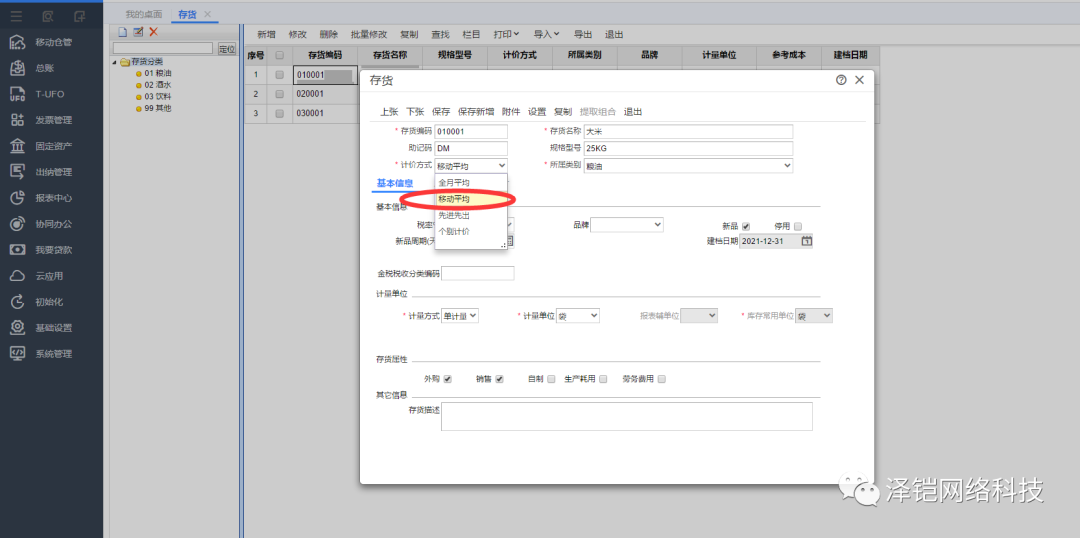Expand the 计量单位 dropdown
The height and width of the screenshot is (538, 1080).
coord(578,316)
